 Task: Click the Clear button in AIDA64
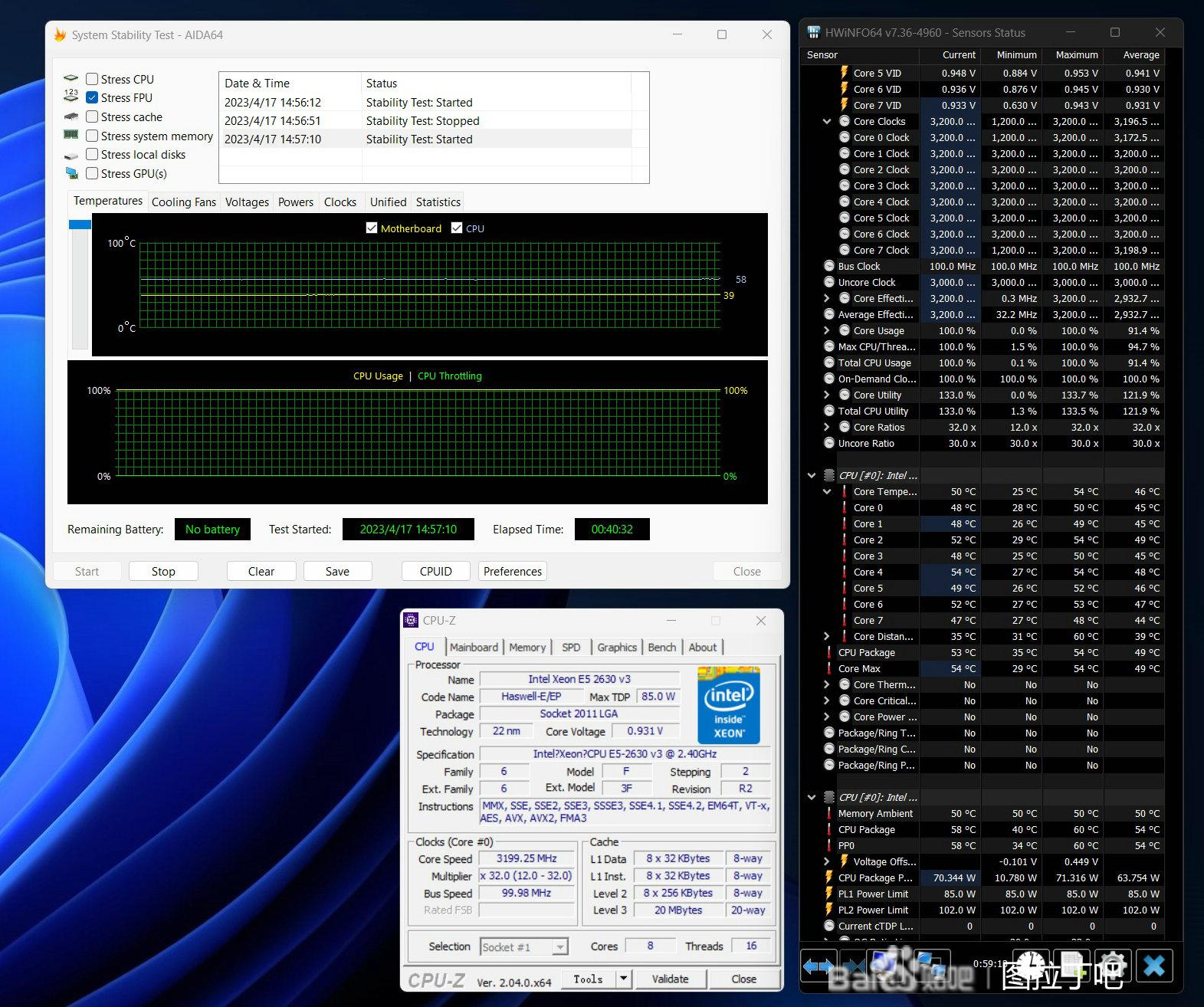tap(261, 571)
